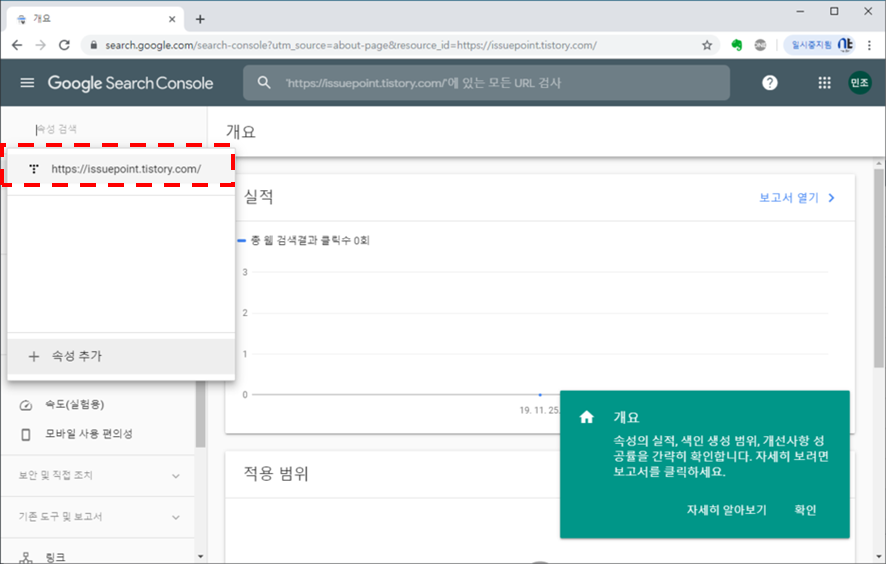This screenshot has width=886, height=564.
Task: Click 자세히 알아보기 in teal popup
Action: point(726,510)
